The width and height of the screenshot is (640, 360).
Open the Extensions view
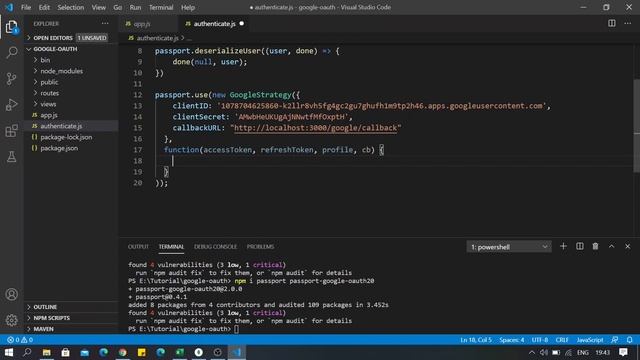tap(11, 131)
